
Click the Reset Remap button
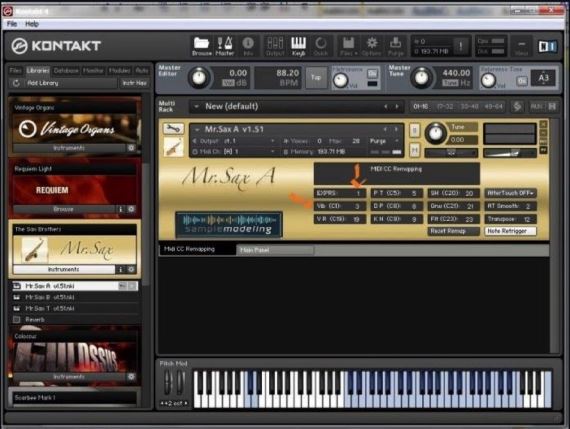coord(453,231)
